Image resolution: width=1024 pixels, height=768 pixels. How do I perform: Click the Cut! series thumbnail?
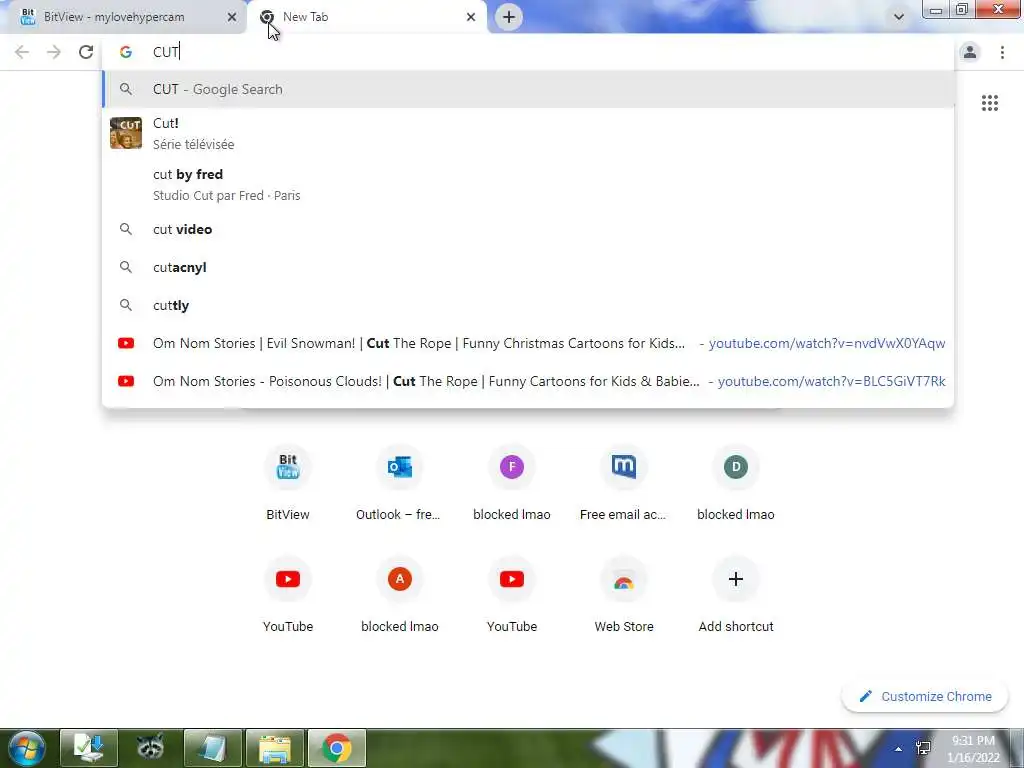[x=126, y=133]
